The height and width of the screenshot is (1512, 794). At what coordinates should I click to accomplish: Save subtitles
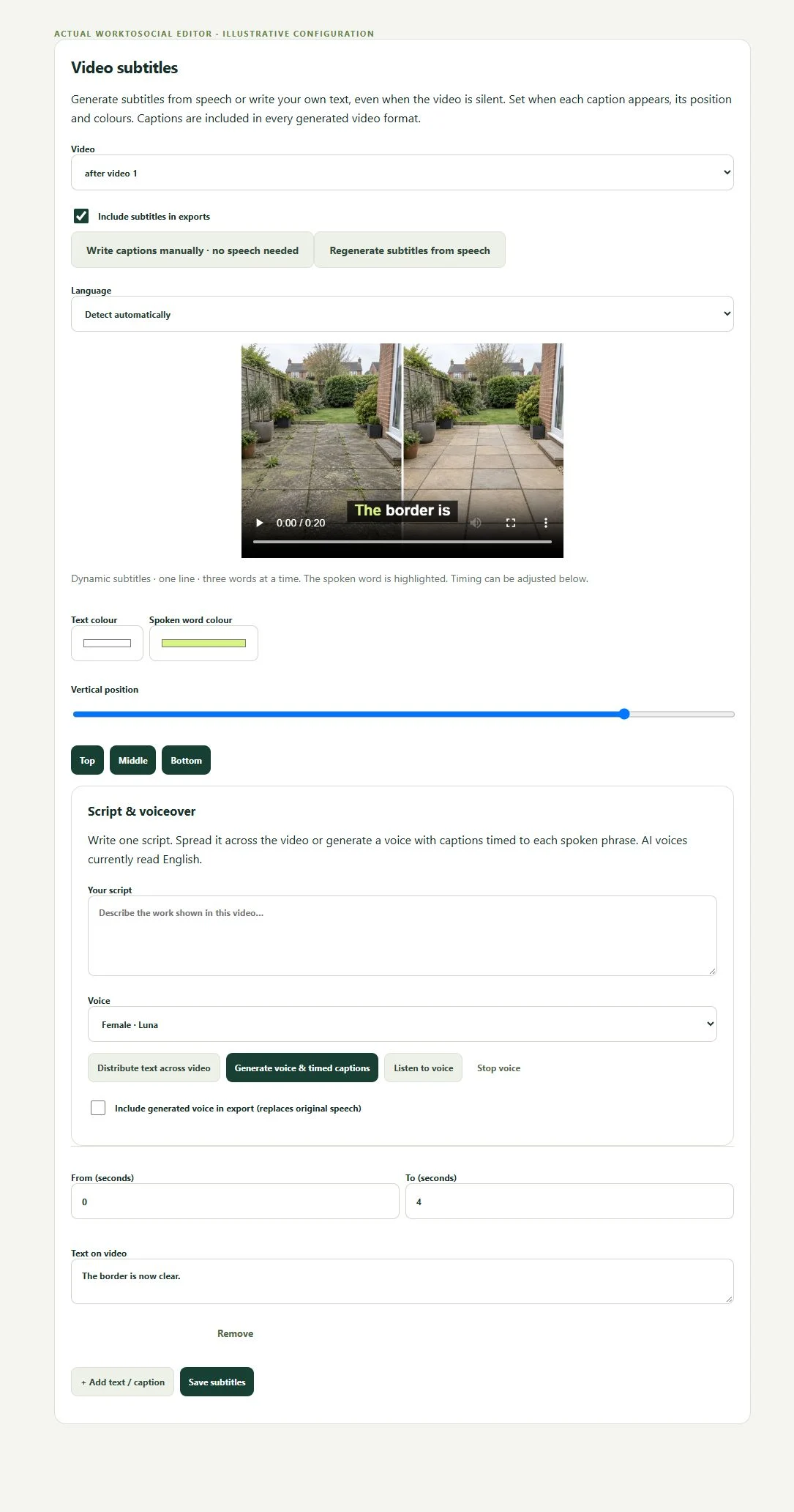coord(217,1382)
